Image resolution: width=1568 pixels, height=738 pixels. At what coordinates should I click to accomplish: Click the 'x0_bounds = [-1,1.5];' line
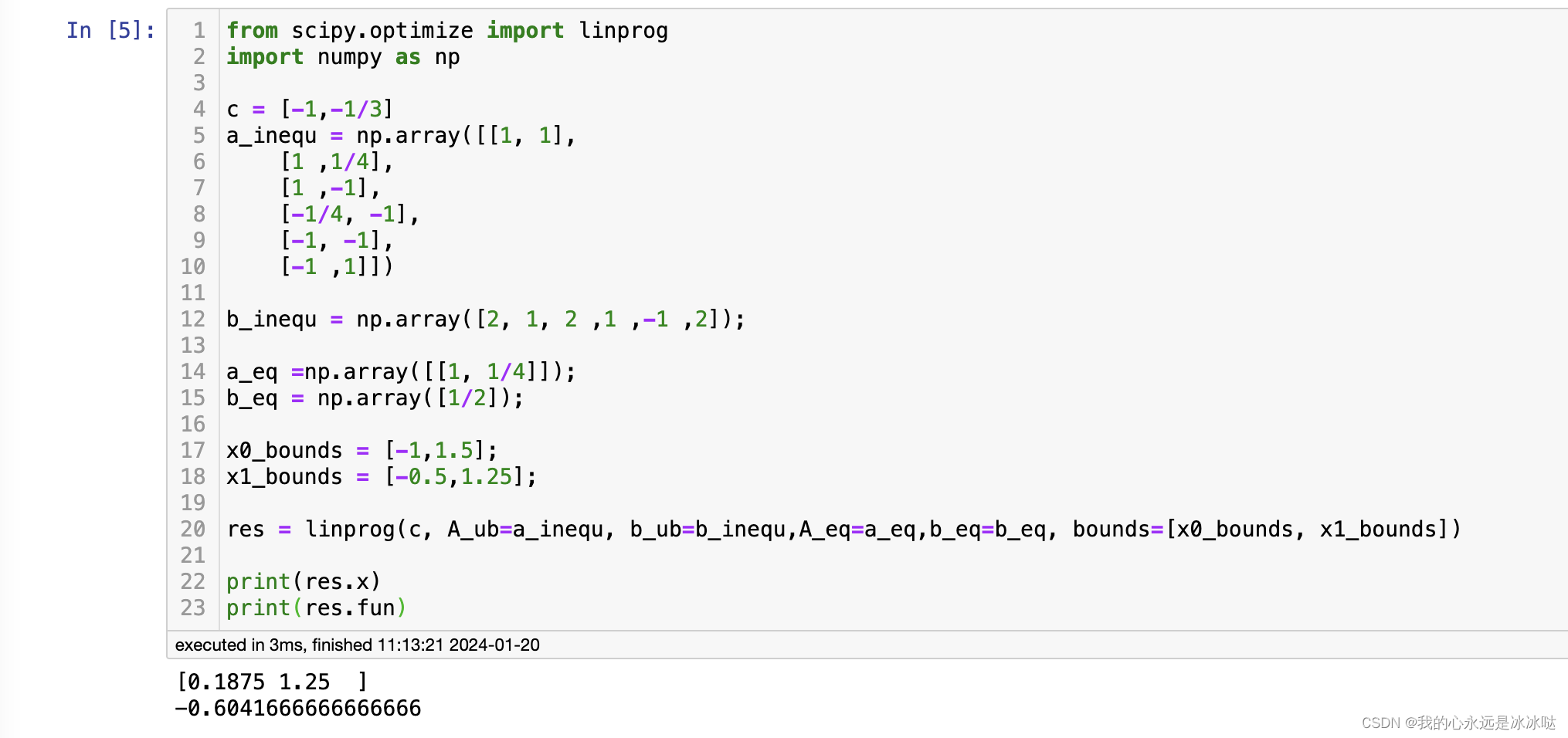click(362, 451)
